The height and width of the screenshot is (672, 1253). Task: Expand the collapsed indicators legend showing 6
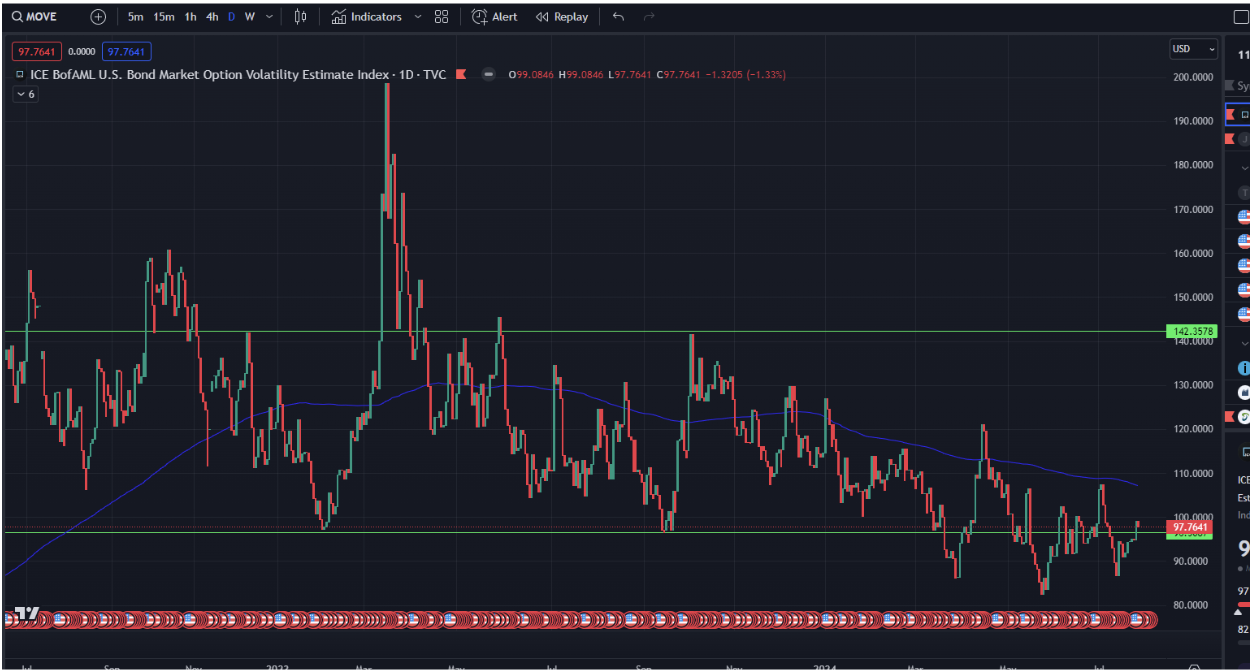pos(25,93)
